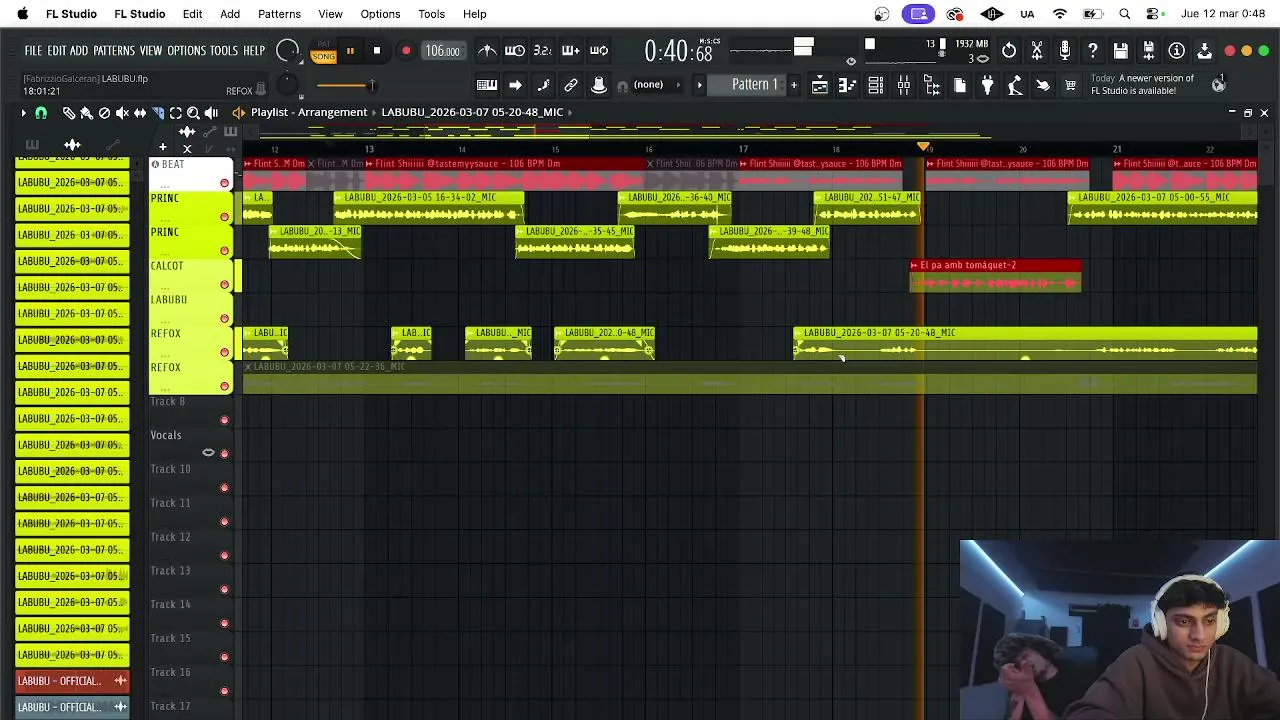The height and width of the screenshot is (720, 1280).
Task: Click the question mark help icon
Action: pos(1093,50)
